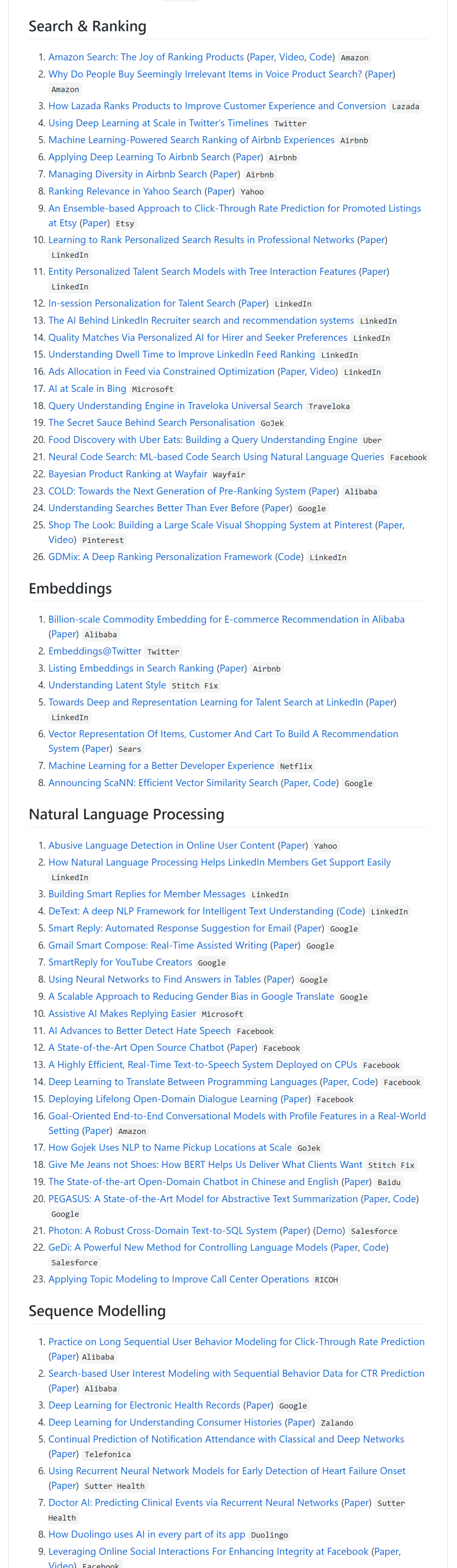The height and width of the screenshot is (1568, 457).
Task: Open the Demo link for Photon Text-to-SQL
Action: pos(329,1230)
